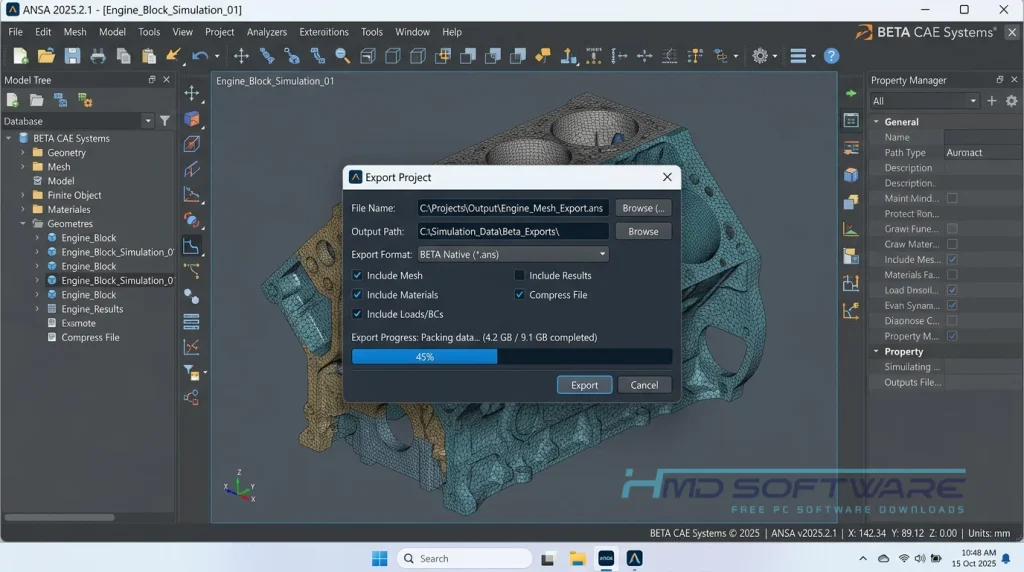Screen dimensions: 1024x572
Task: Select Engine_Results in model tree
Action: [92, 309]
